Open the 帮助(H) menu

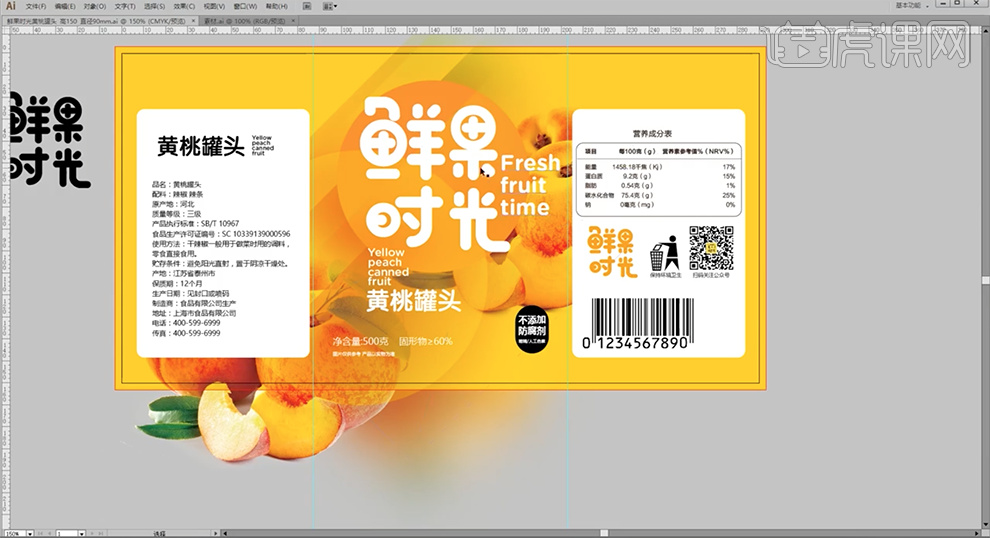tap(277, 6)
